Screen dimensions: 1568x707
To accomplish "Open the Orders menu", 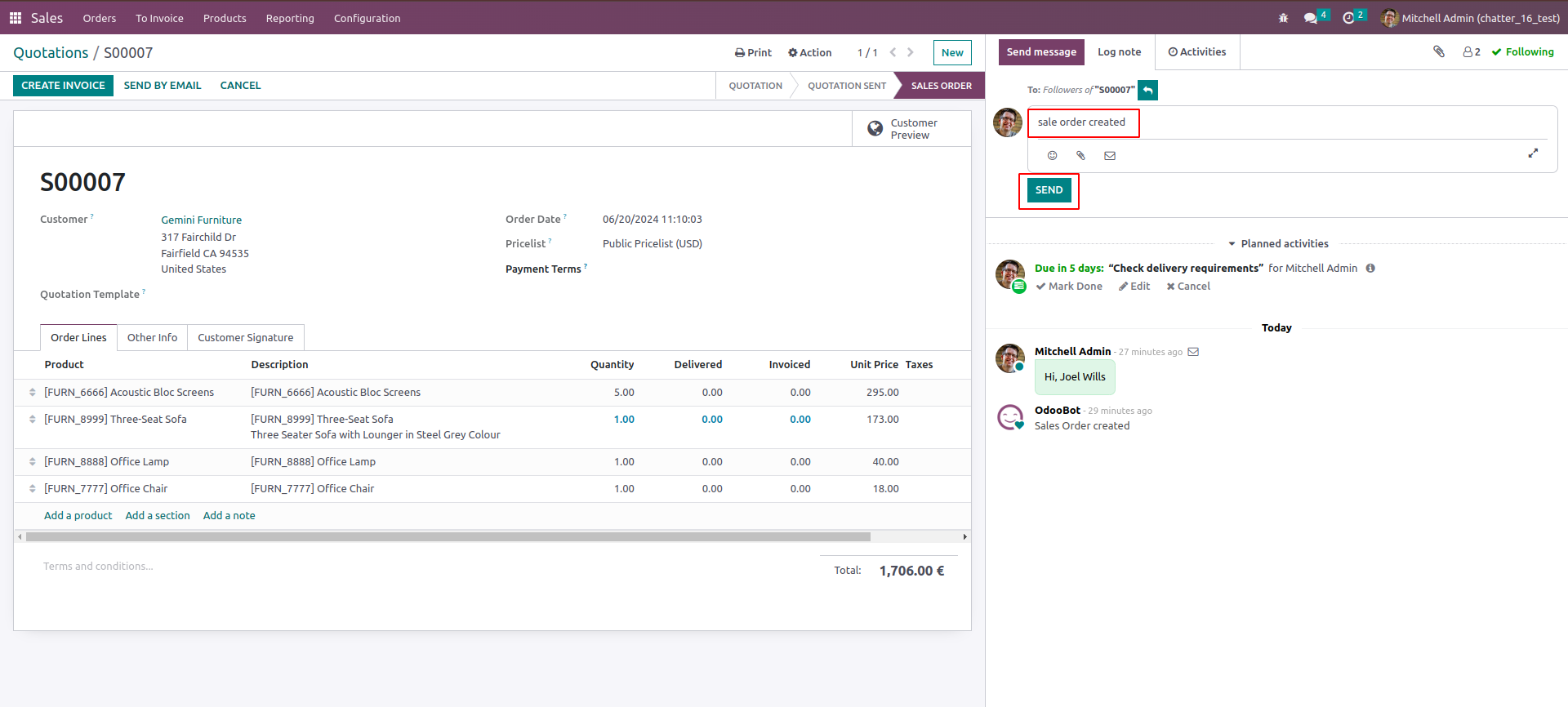I will coord(100,18).
